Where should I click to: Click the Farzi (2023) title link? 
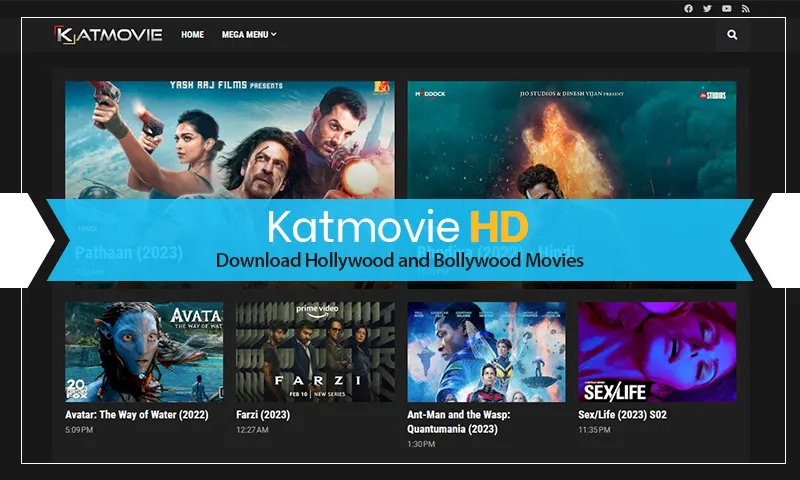[263, 415]
